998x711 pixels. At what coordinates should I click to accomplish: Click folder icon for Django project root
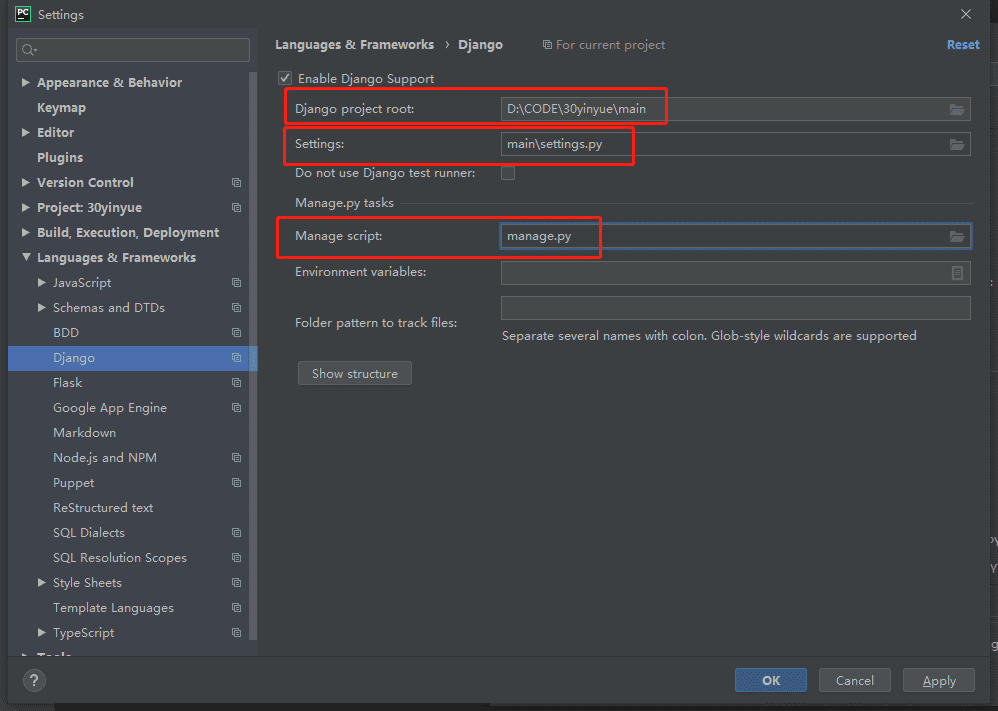click(x=957, y=109)
